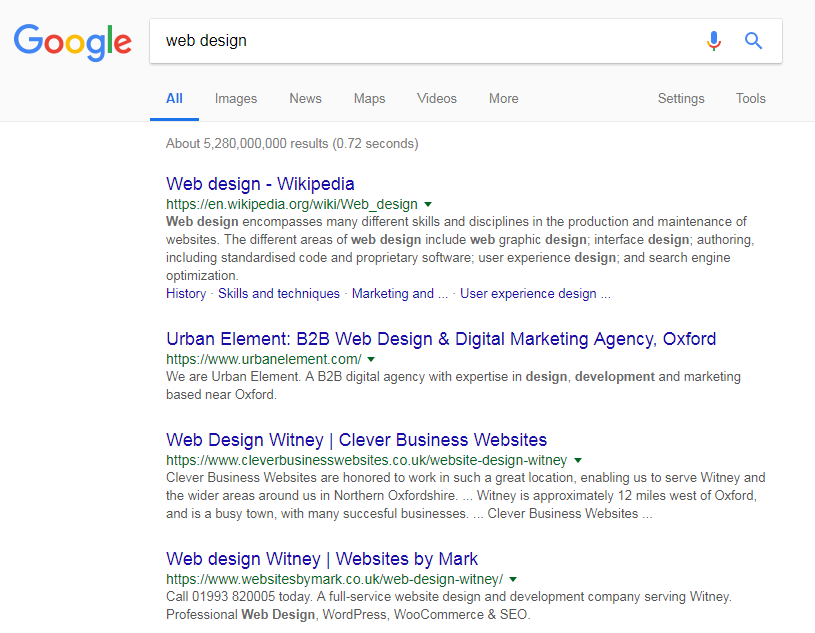Image resolution: width=815 pixels, height=633 pixels.
Task: Click the 'Call 01993 820005 today' snippet
Action: (449, 605)
